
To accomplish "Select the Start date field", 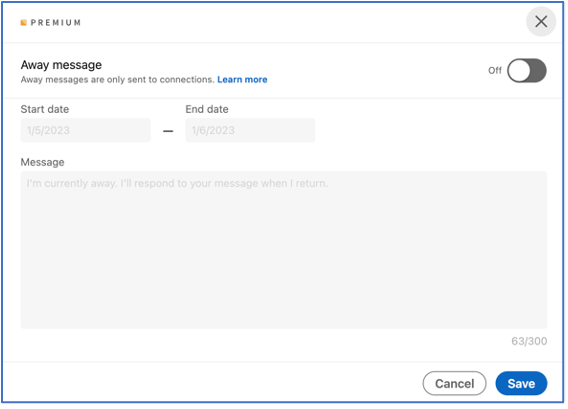I will [85, 130].
